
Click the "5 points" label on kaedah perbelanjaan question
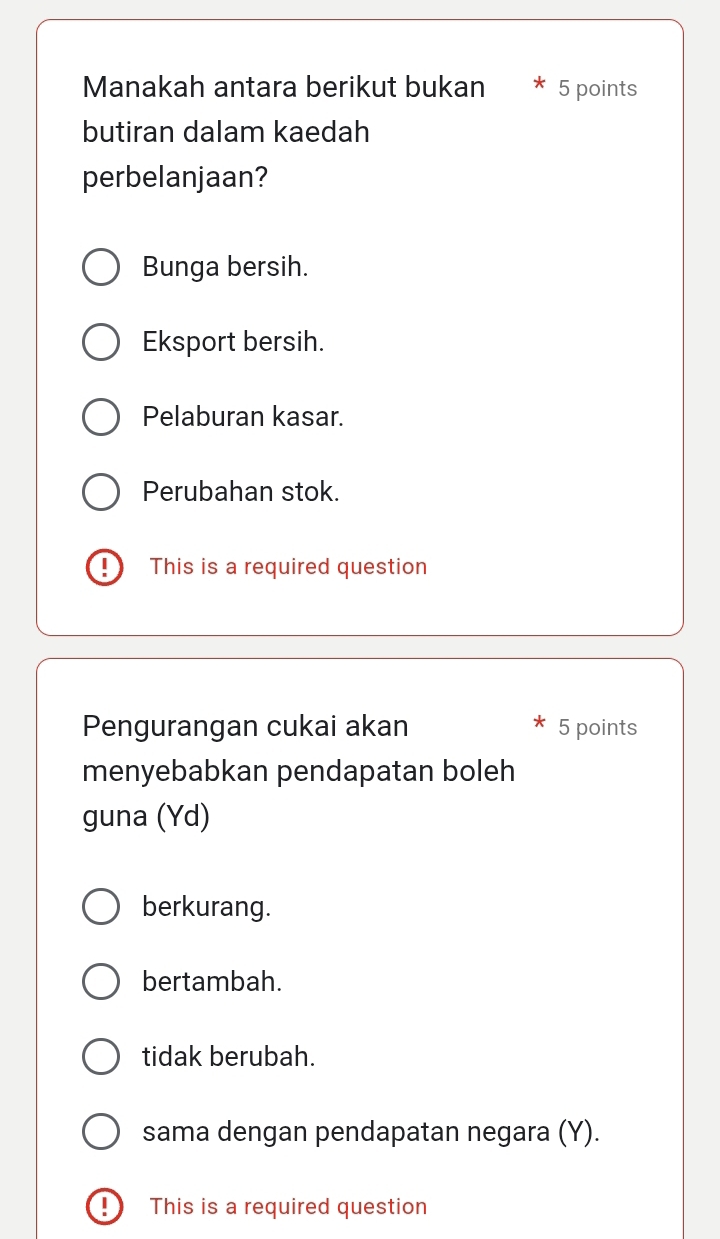click(x=597, y=89)
